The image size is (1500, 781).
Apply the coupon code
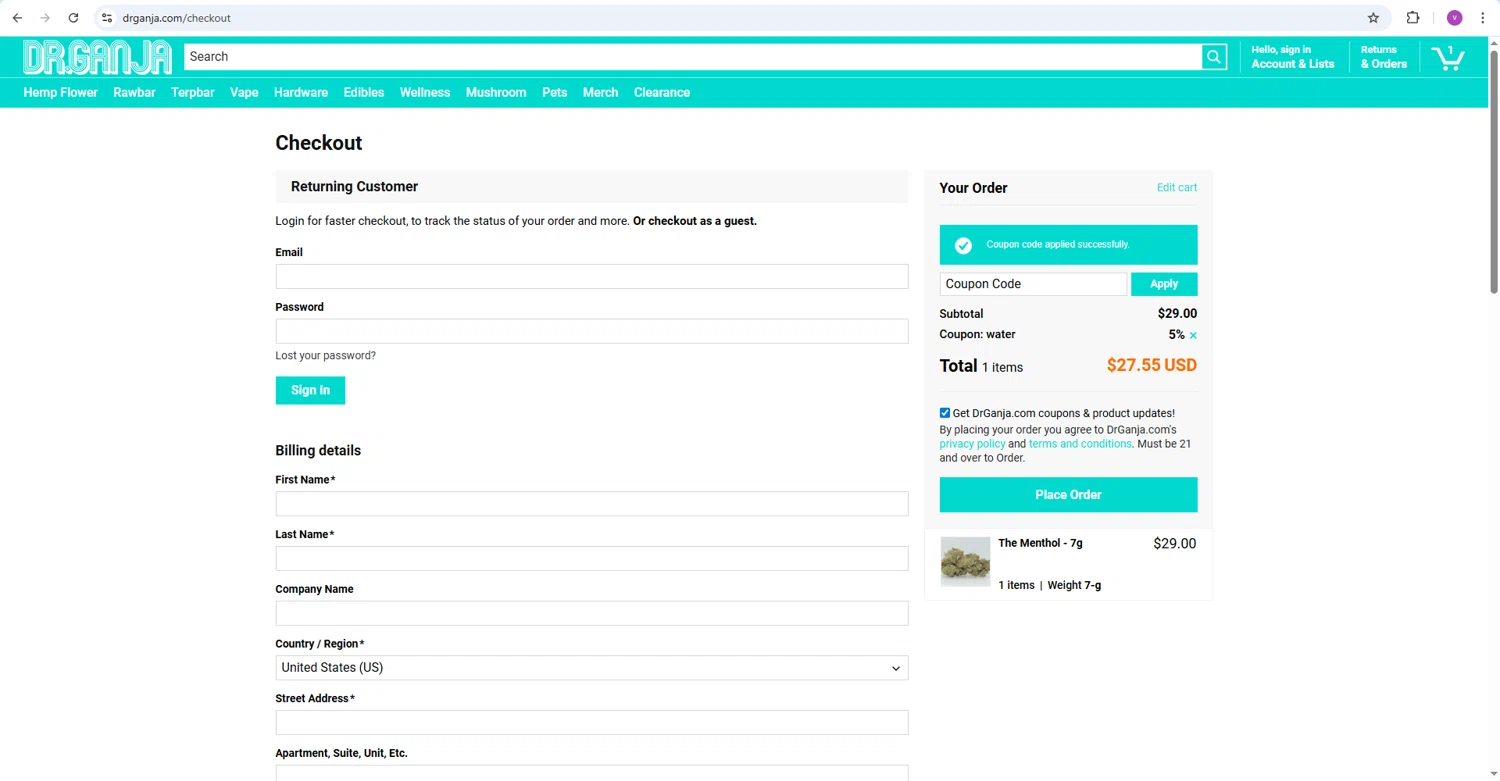1164,284
